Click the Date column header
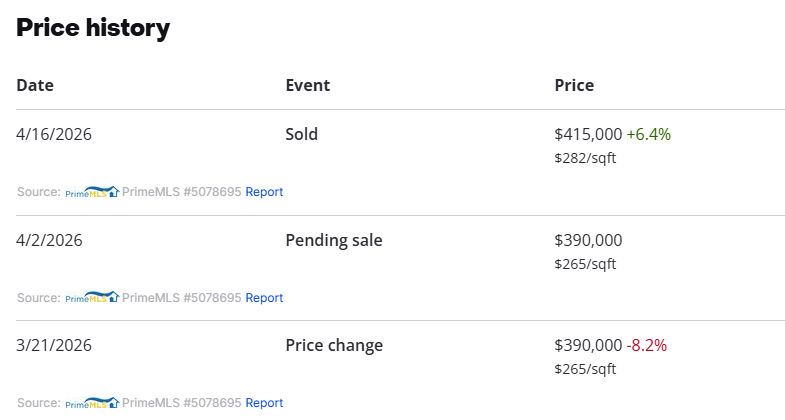This screenshot has width=785, height=420. tap(35, 85)
